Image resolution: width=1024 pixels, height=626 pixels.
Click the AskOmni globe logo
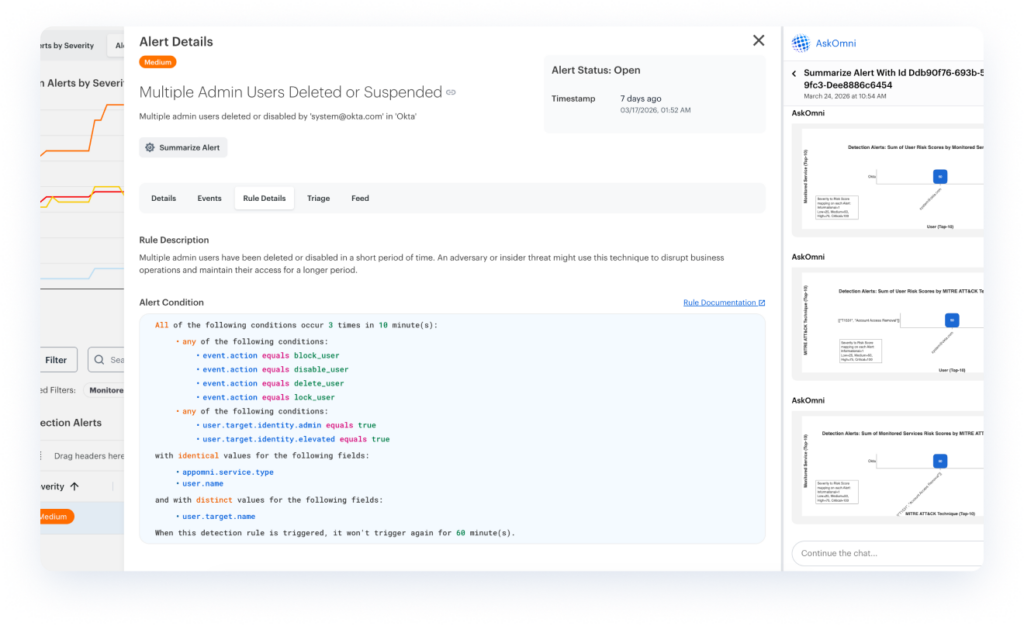click(x=800, y=43)
